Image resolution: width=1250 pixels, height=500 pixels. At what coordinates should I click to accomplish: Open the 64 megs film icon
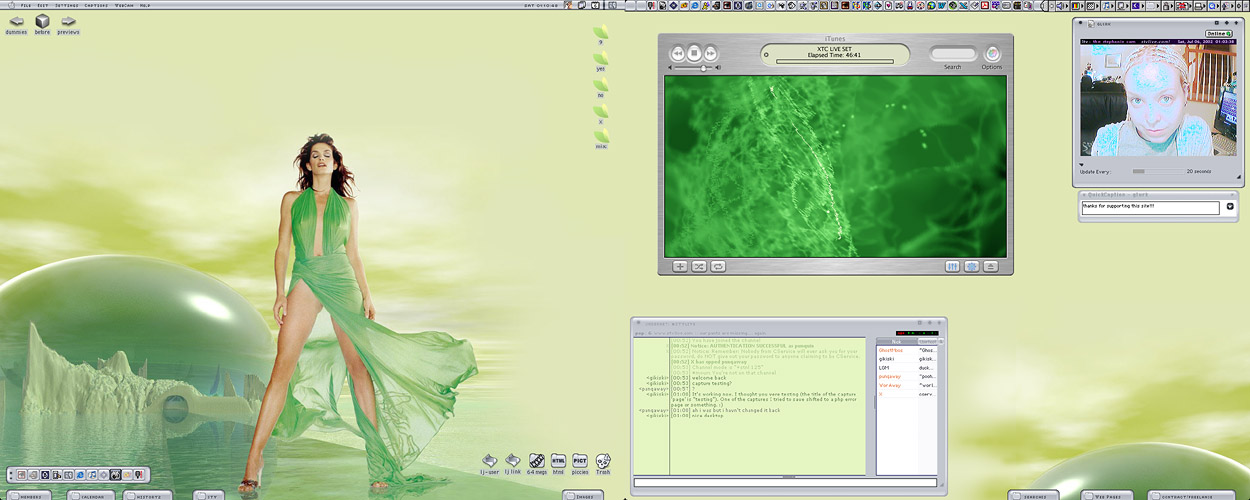pyautogui.click(x=537, y=461)
